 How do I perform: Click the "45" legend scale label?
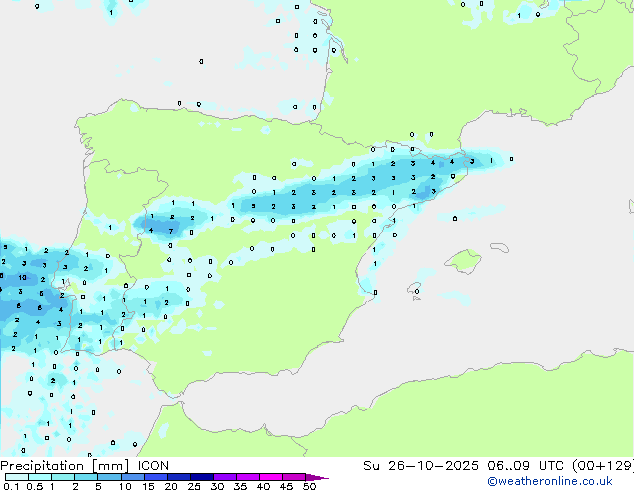(286, 486)
